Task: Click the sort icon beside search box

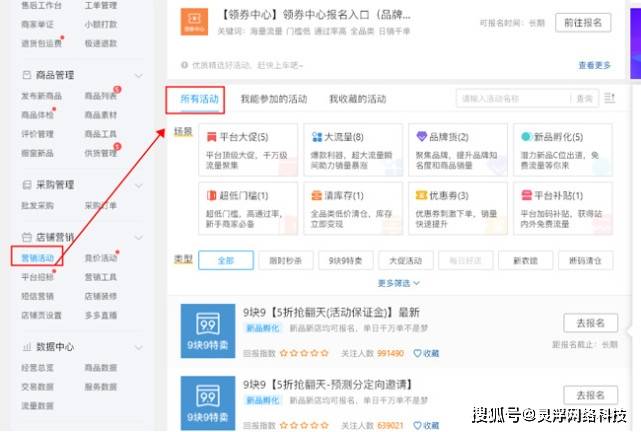Action: pos(610,98)
